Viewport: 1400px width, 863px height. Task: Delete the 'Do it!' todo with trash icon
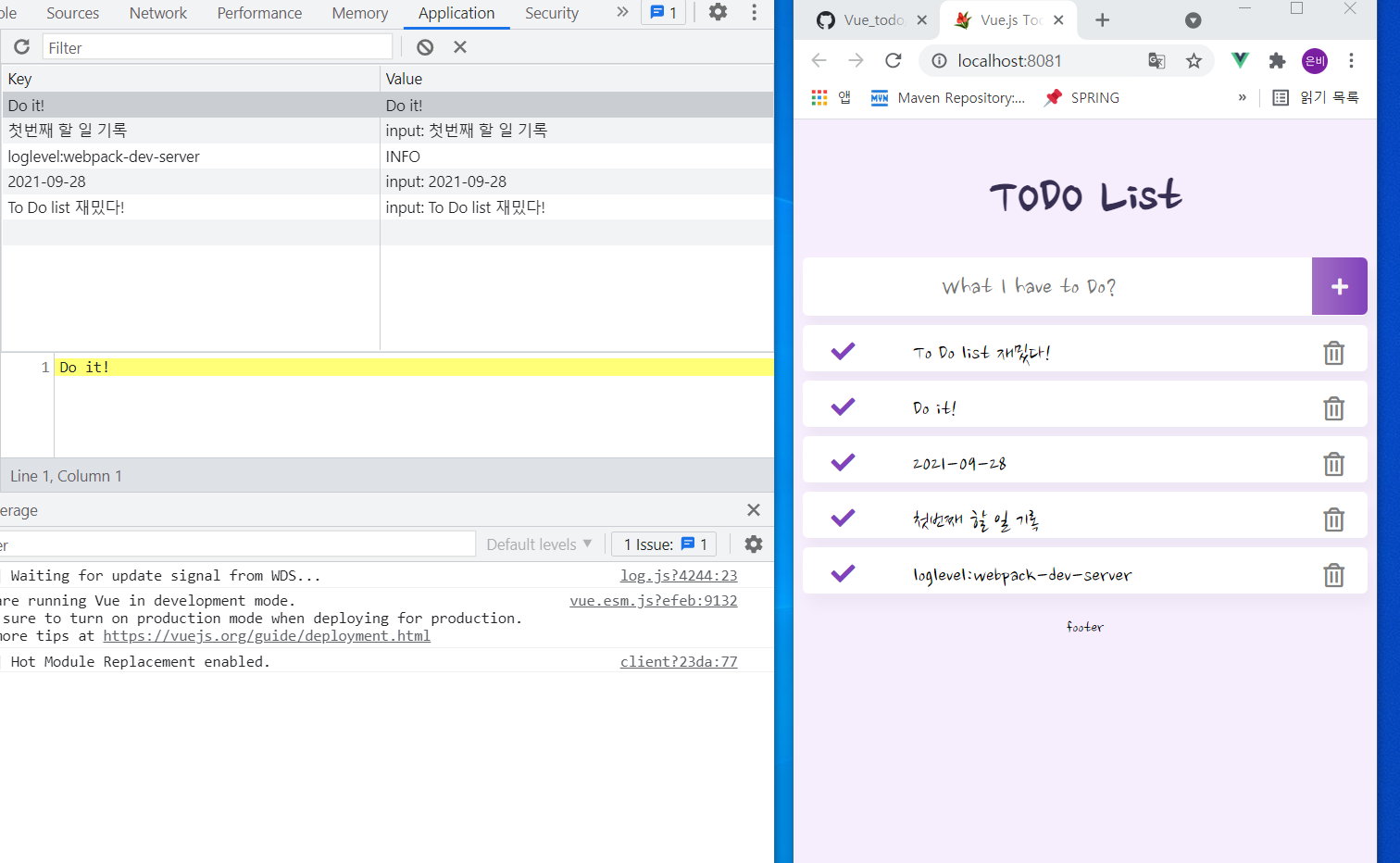click(x=1333, y=408)
